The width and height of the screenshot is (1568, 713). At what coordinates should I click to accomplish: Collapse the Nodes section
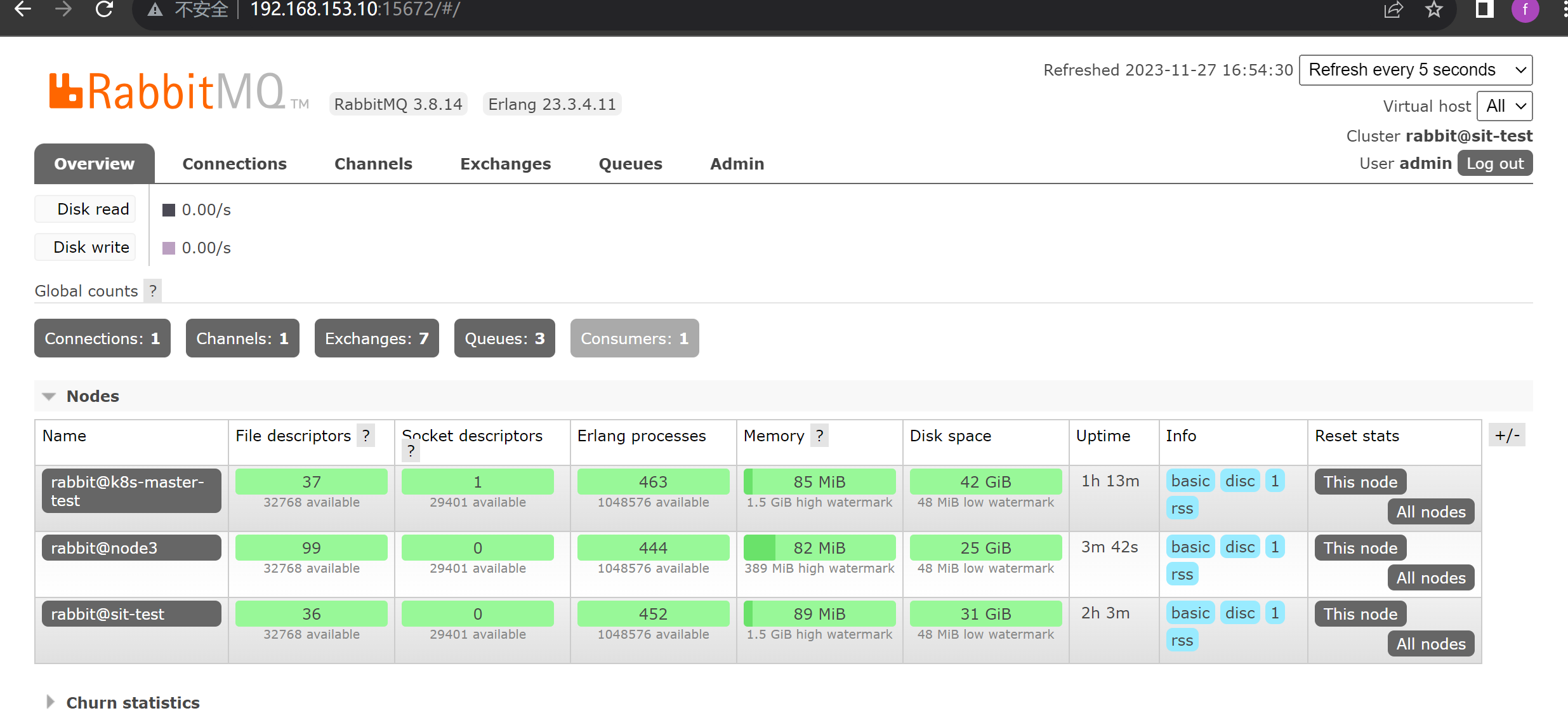(x=93, y=396)
